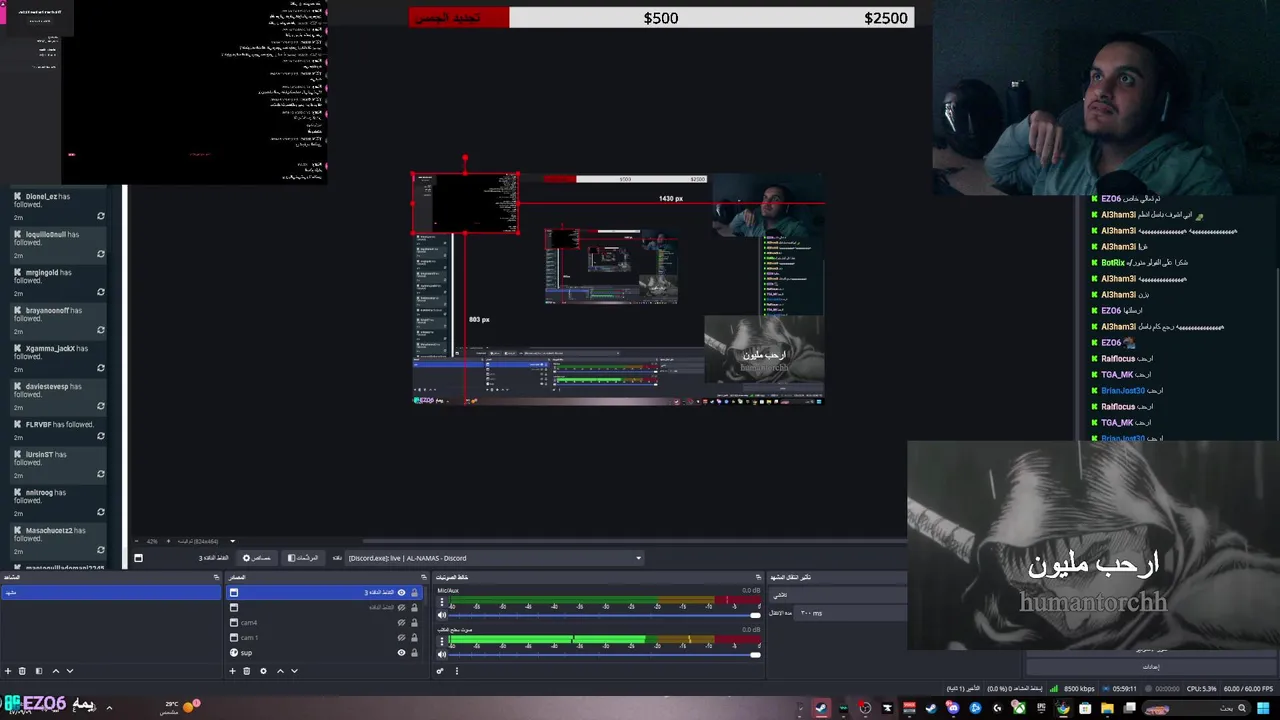Screen dimensions: 1280x720
Task: Set the transition duration 300 ms field
Action: [x=852, y=613]
